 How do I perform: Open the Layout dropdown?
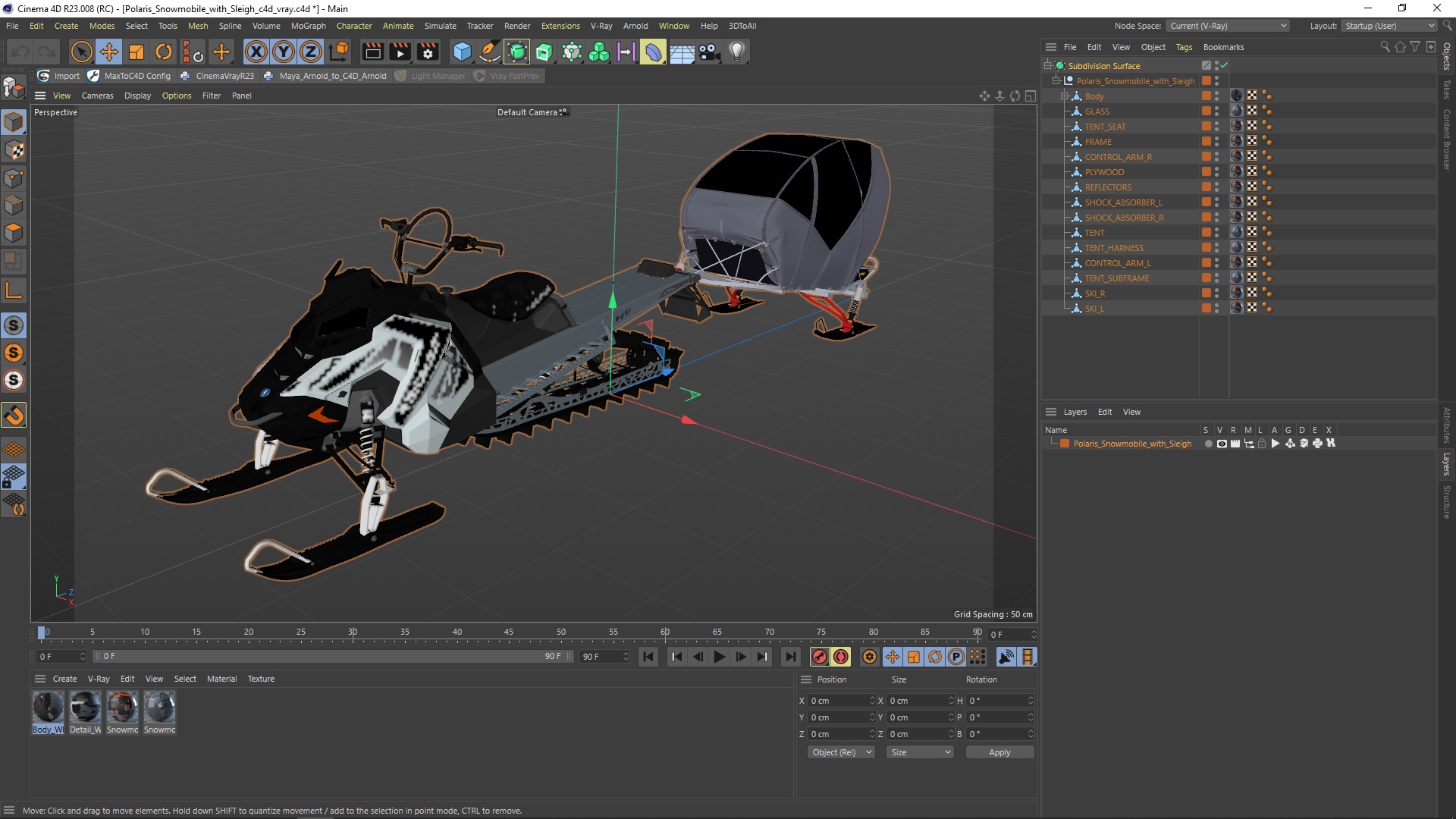(1389, 26)
